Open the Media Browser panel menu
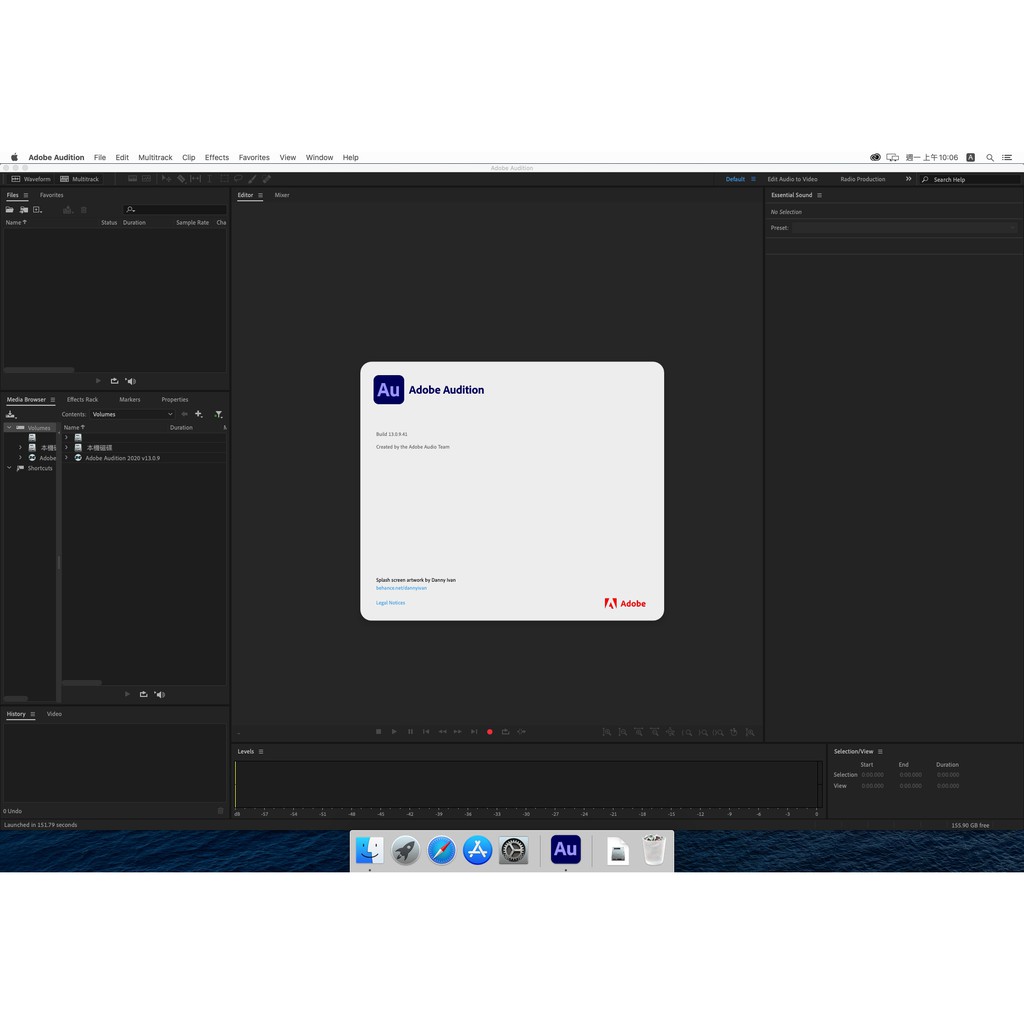This screenshot has height=1024, width=1024. pyautogui.click(x=53, y=400)
